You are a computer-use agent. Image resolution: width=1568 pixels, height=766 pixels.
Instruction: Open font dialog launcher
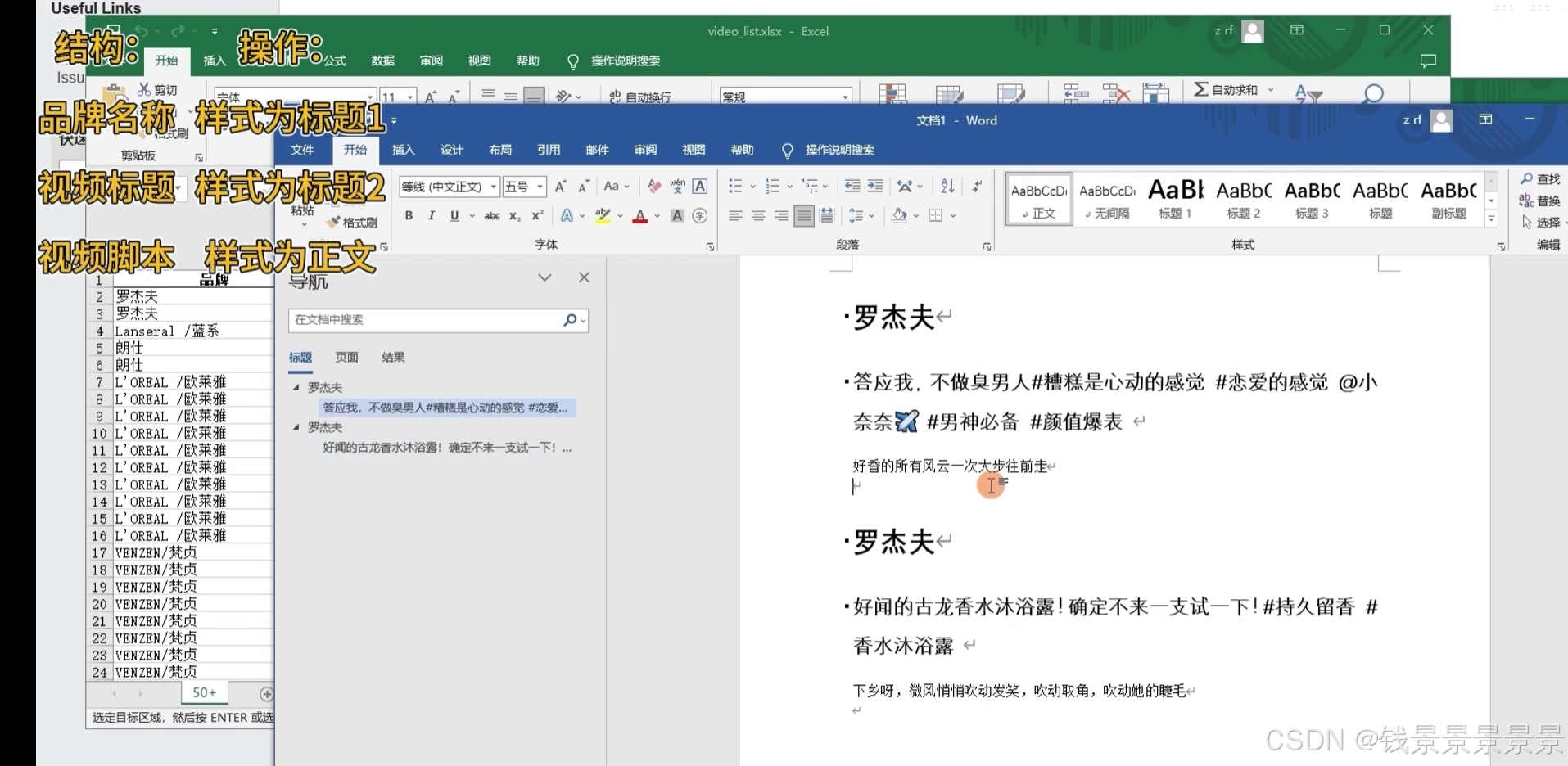tap(710, 246)
